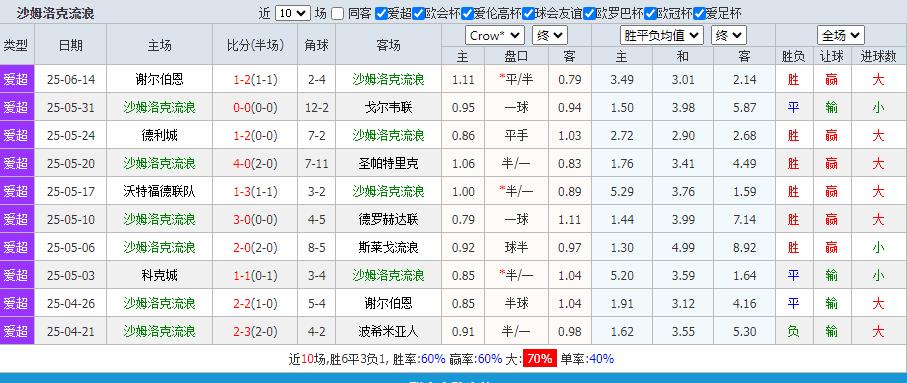Click the highlighted 70% over rate
The height and width of the screenshot is (383, 907).
point(540,358)
